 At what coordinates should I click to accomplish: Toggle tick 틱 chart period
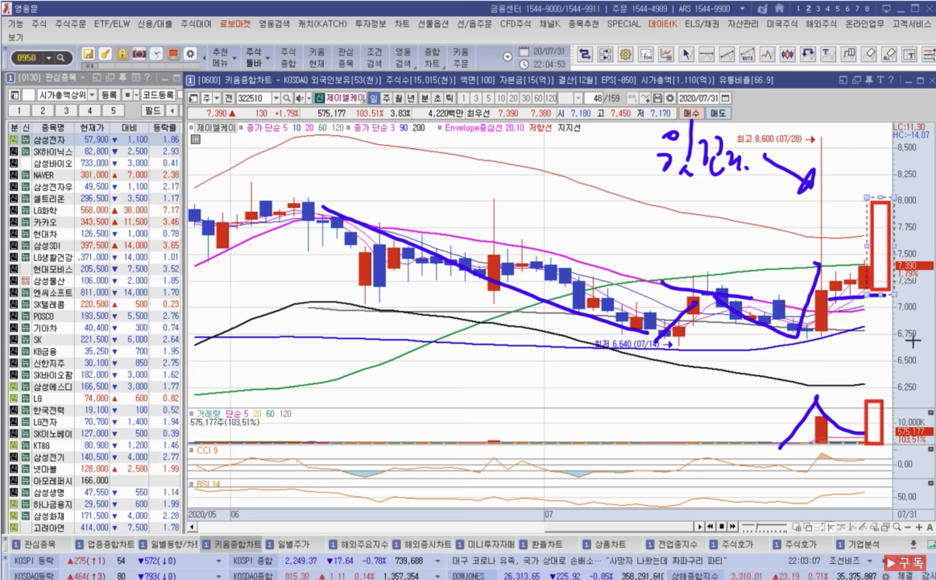tap(449, 98)
